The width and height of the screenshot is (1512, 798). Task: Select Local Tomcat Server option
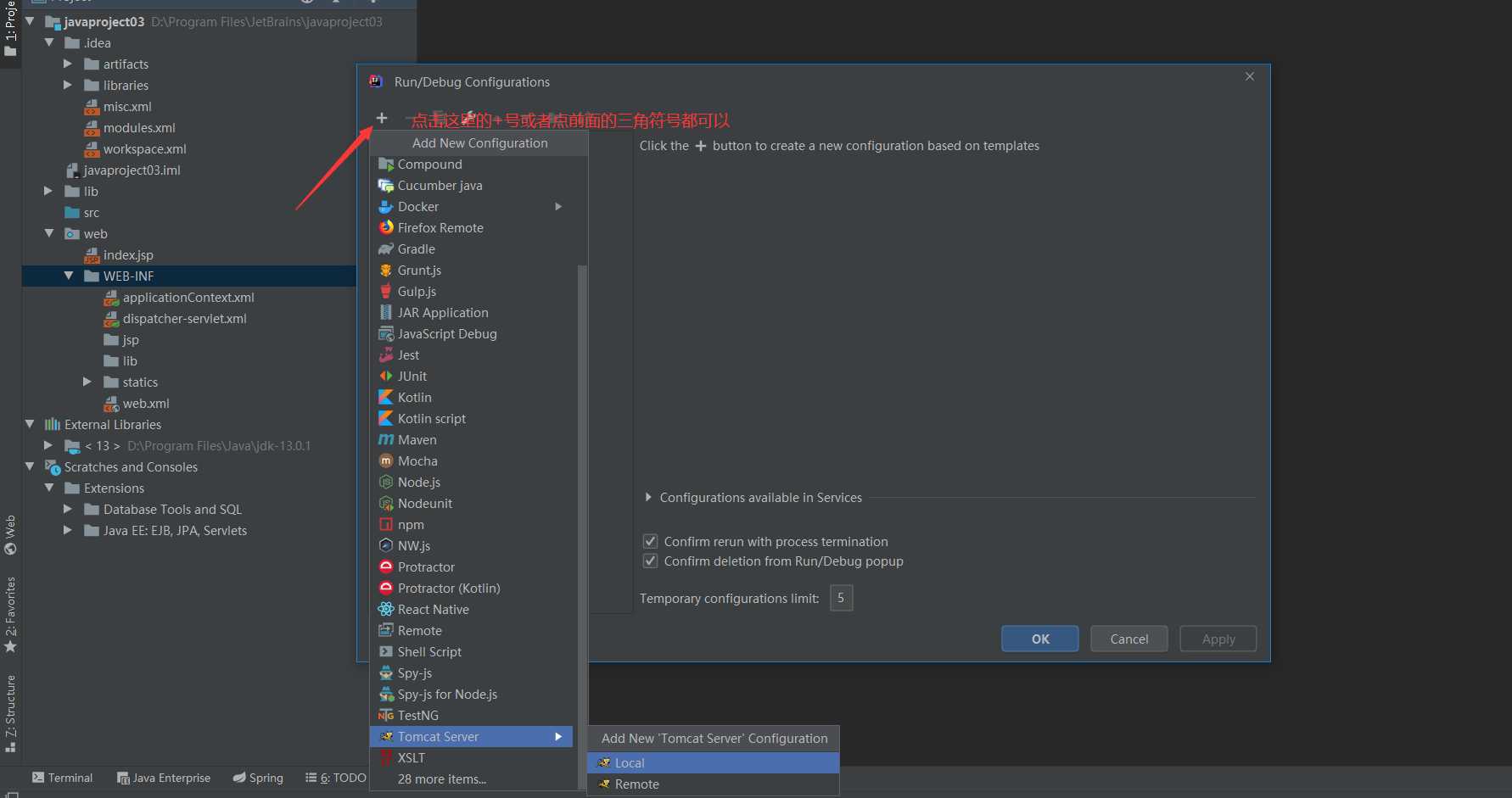point(713,763)
